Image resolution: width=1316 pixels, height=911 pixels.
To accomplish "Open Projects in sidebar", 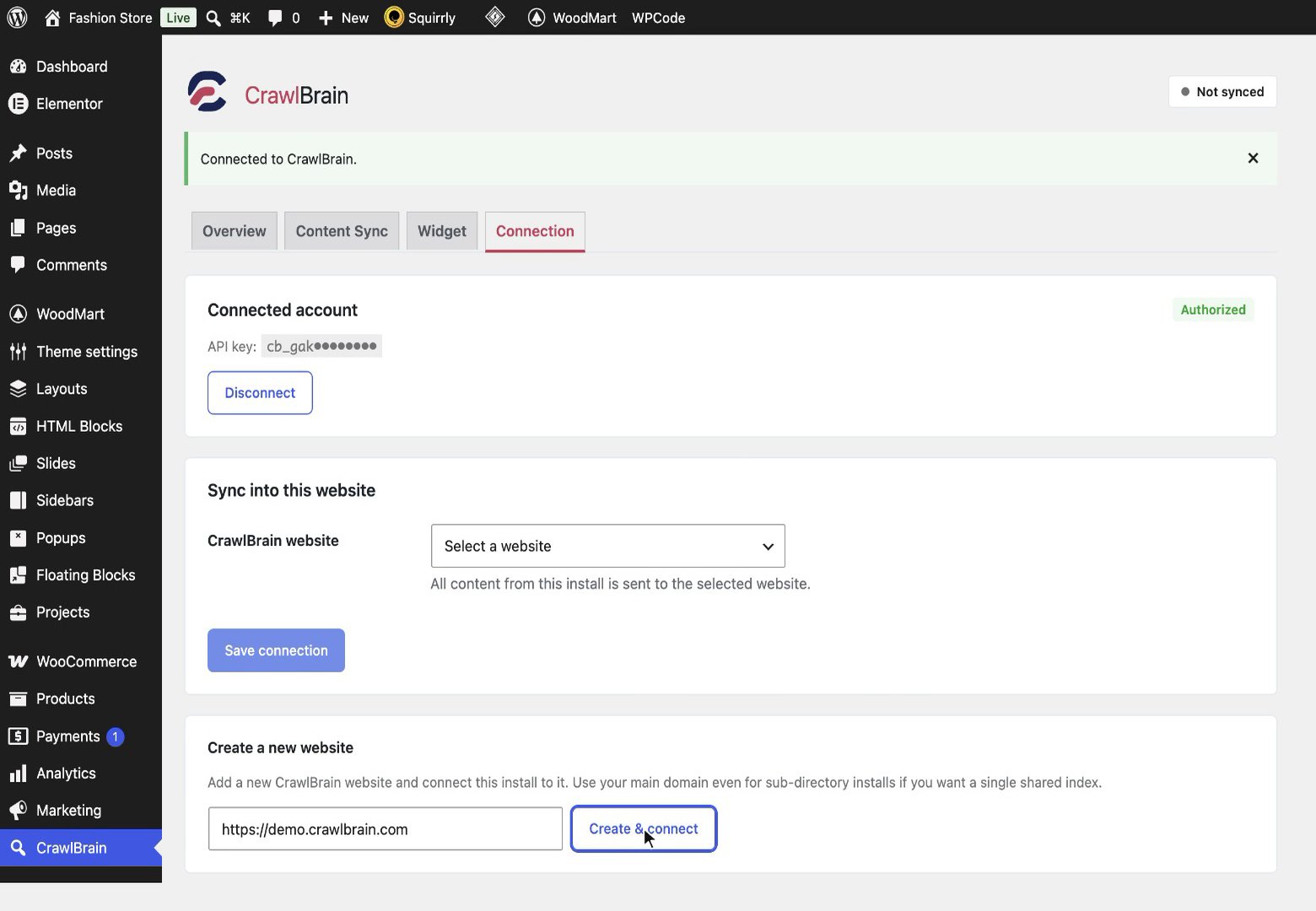I will (x=81, y=612).
